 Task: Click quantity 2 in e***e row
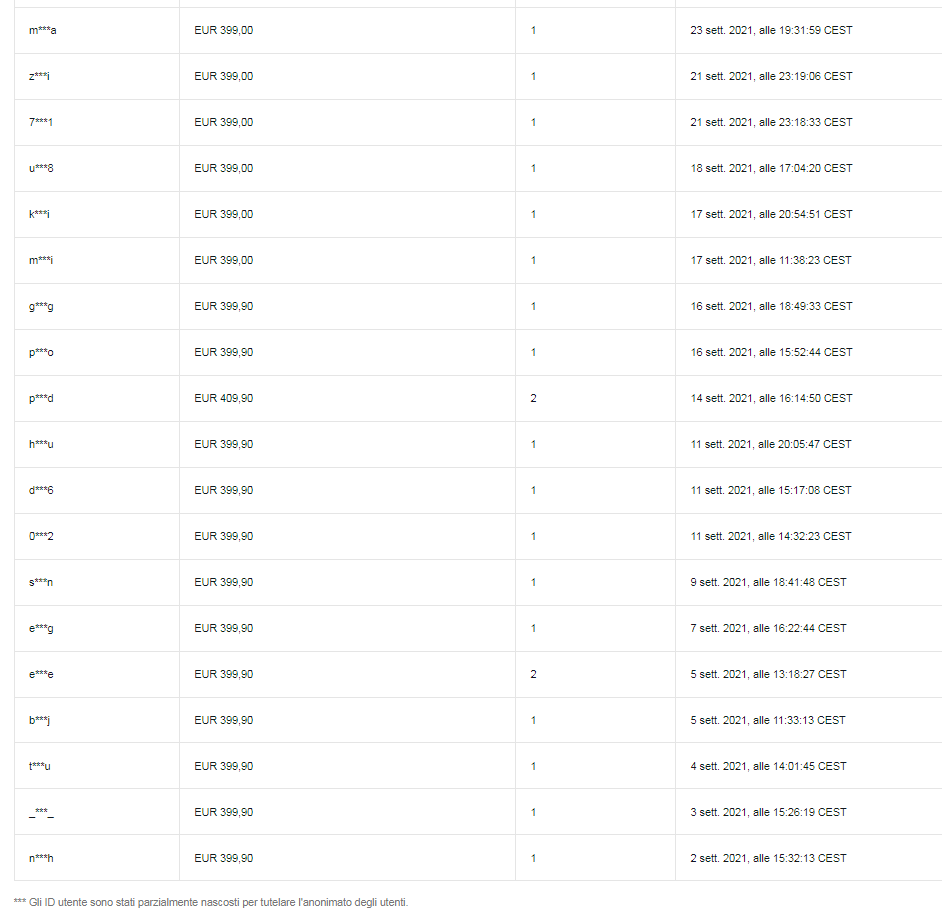coord(533,674)
